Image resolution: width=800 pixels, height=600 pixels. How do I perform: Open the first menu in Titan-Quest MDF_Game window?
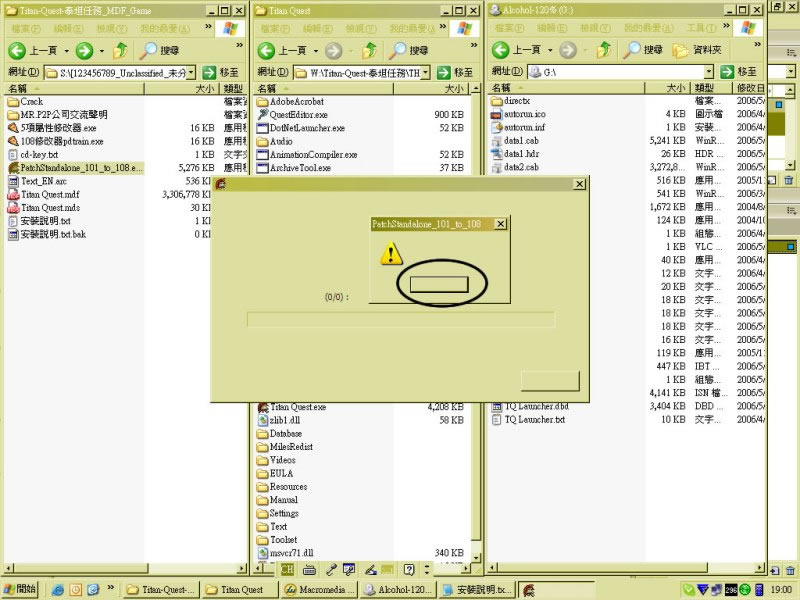pyautogui.click(x=25, y=29)
